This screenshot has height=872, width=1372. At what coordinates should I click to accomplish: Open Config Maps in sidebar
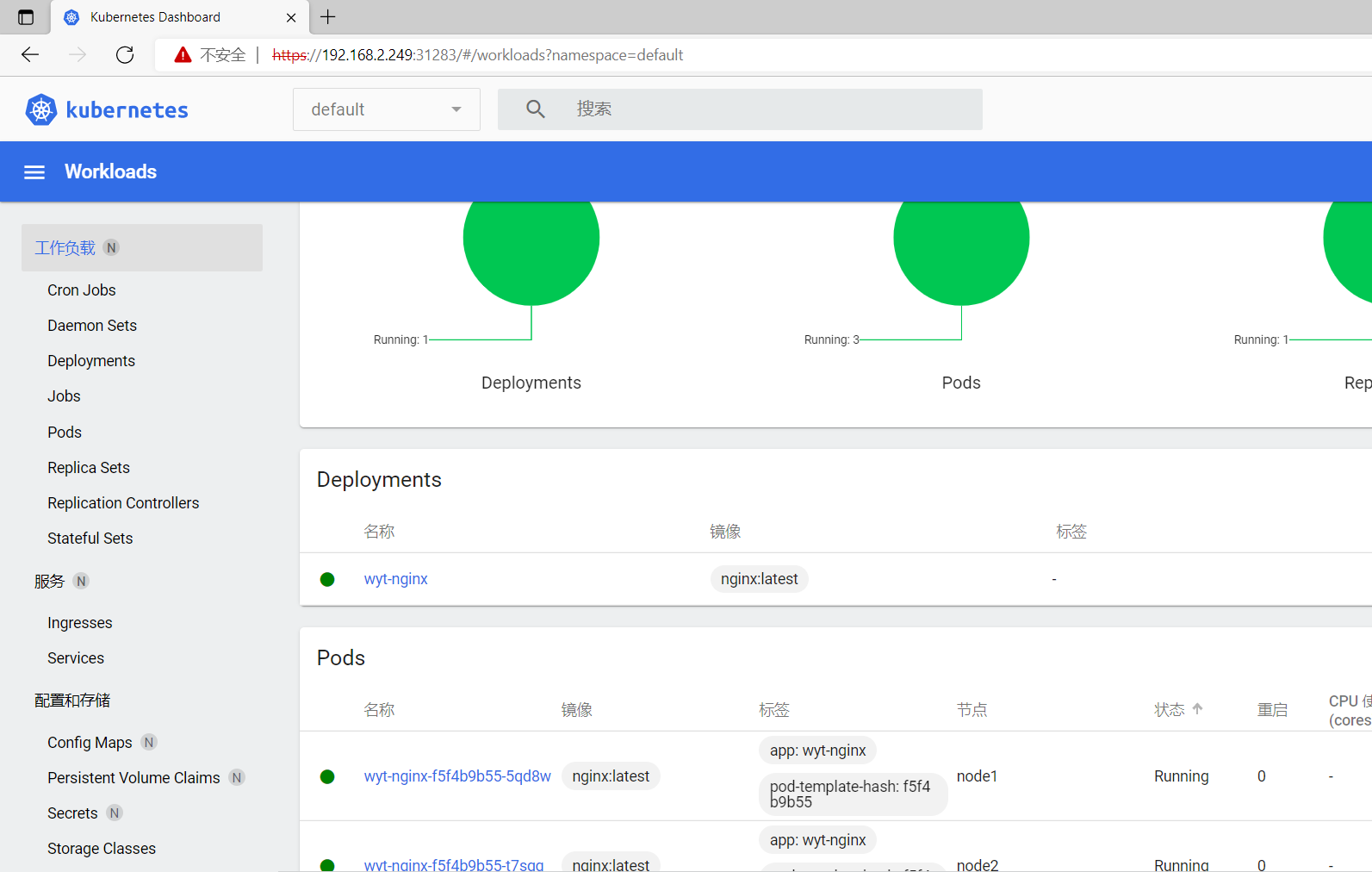(90, 743)
